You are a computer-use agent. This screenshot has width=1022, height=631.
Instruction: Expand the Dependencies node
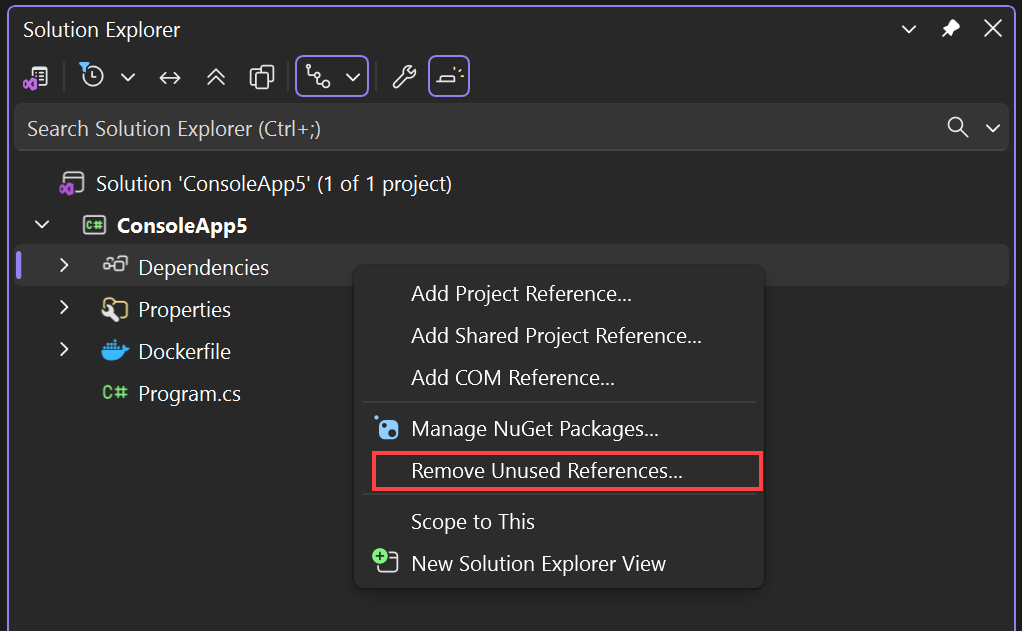[x=64, y=265]
